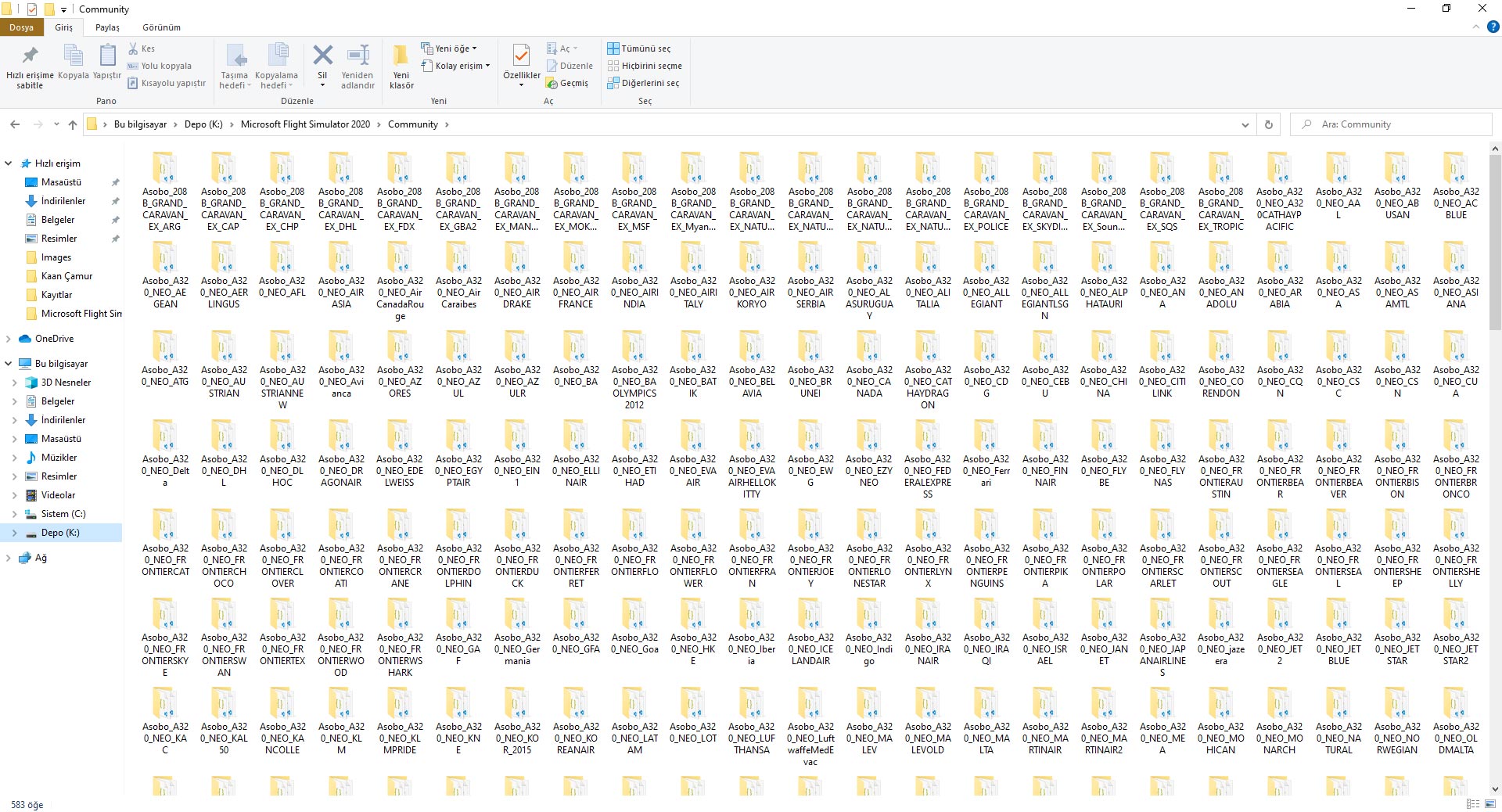1502x812 pixels.
Task: Select Videolar in navigation pane
Action: tap(58, 495)
